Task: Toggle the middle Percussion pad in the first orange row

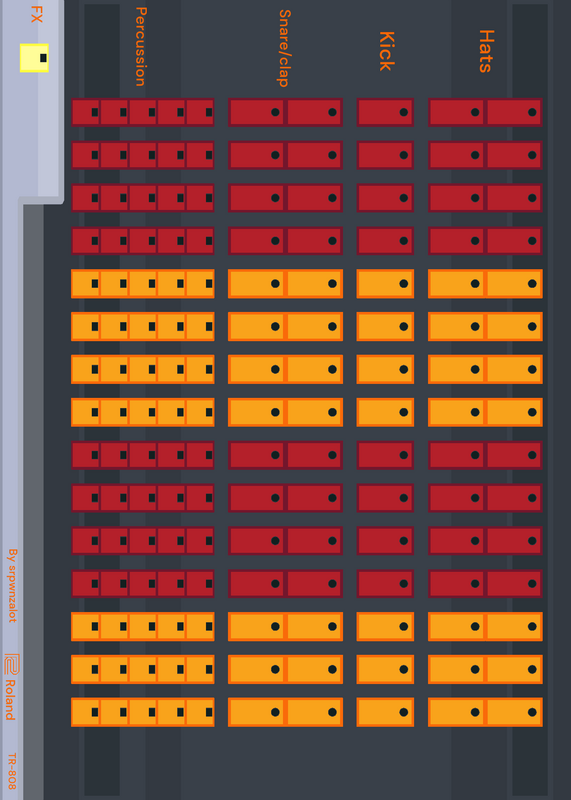Action: click(x=142, y=284)
